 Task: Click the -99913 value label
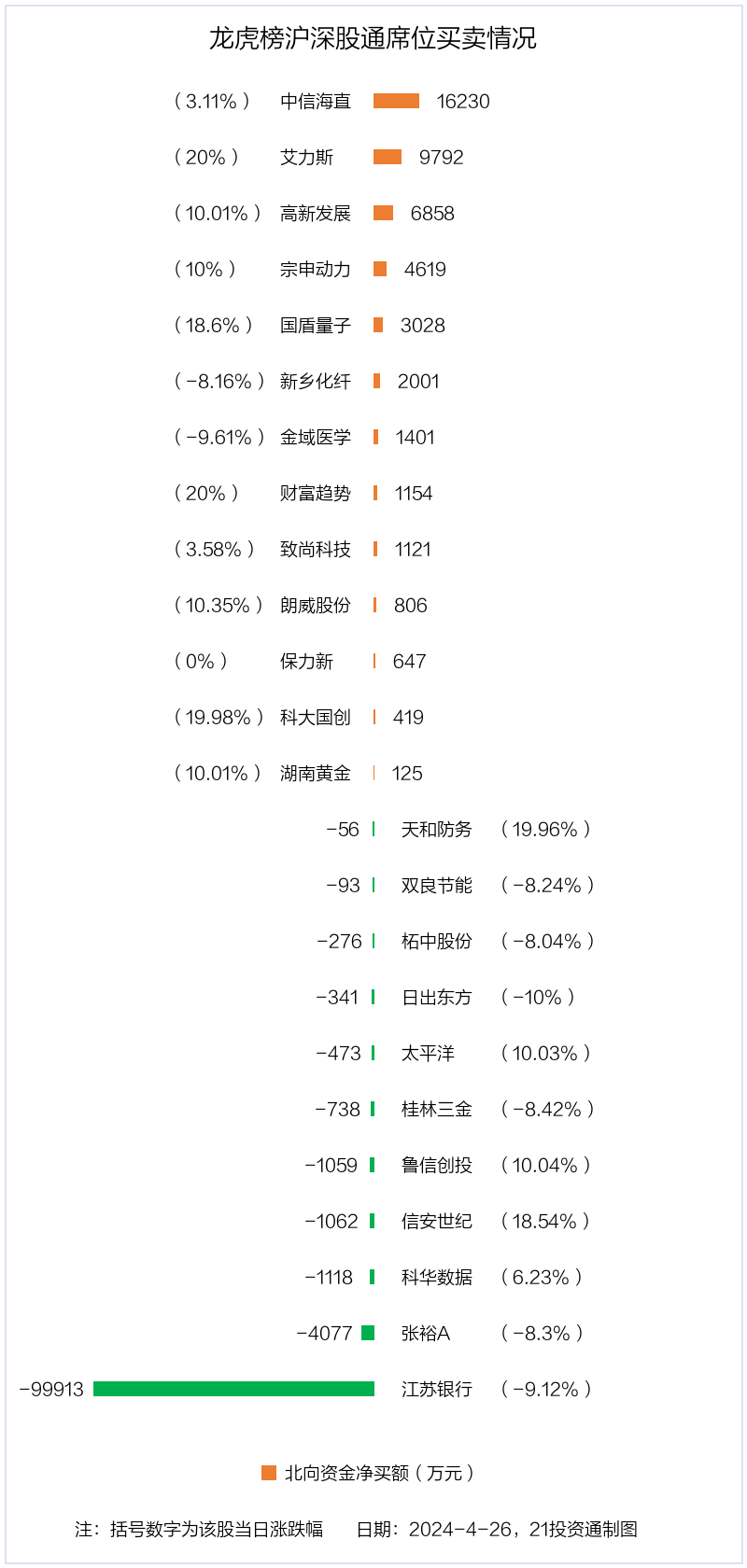[x=51, y=1389]
